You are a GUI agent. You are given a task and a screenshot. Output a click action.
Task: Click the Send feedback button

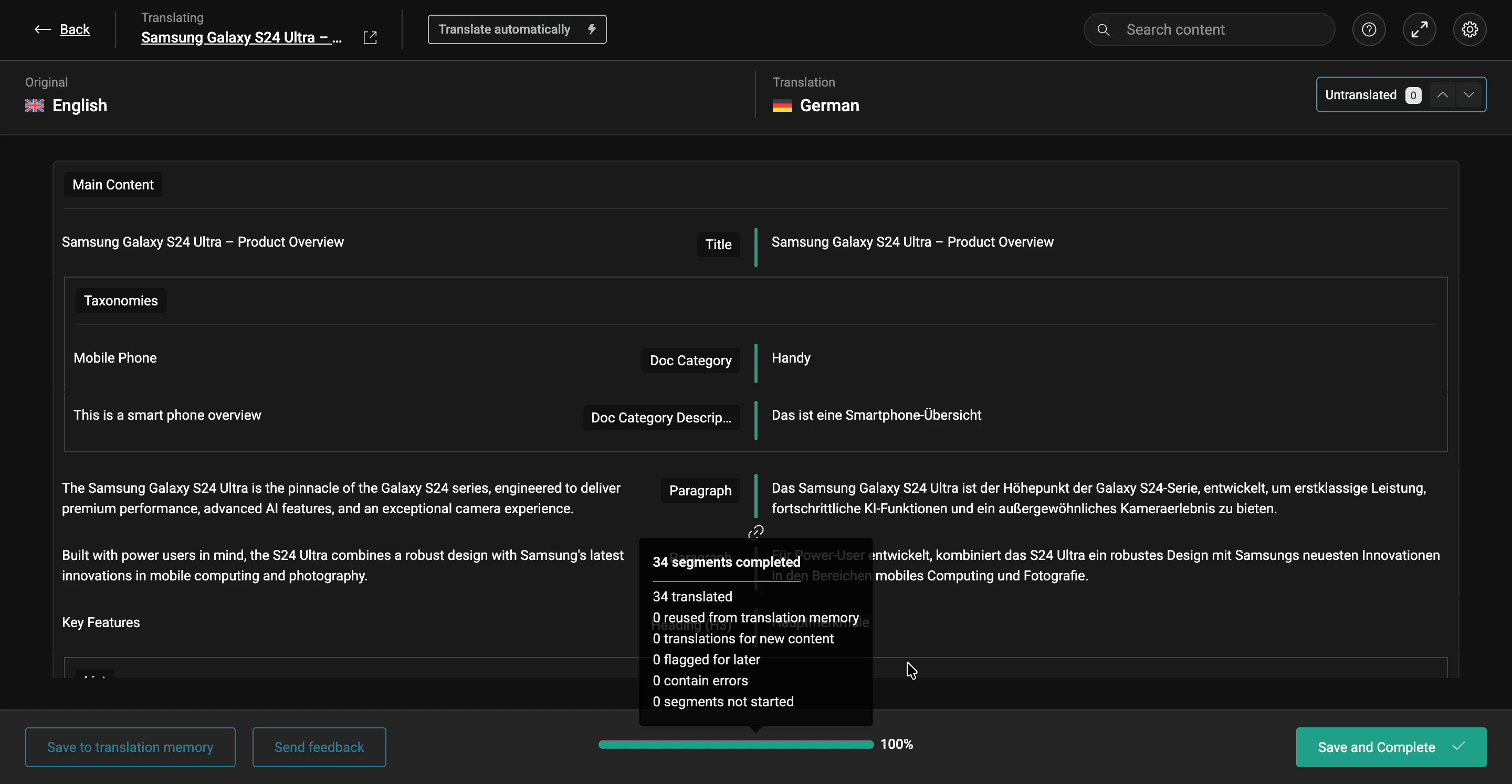(319, 746)
